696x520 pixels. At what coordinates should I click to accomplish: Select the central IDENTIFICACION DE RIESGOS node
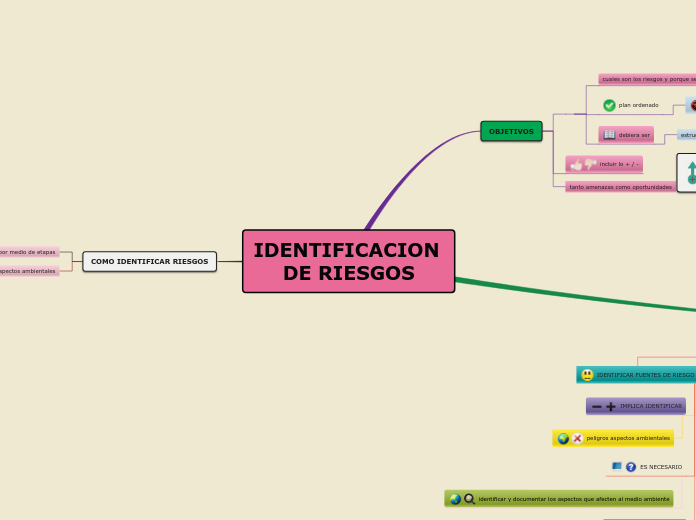tap(348, 261)
